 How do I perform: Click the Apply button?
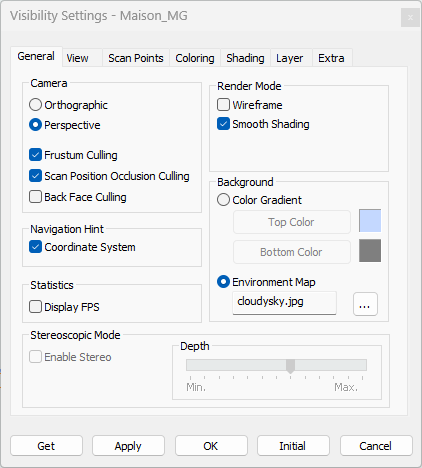point(128,446)
